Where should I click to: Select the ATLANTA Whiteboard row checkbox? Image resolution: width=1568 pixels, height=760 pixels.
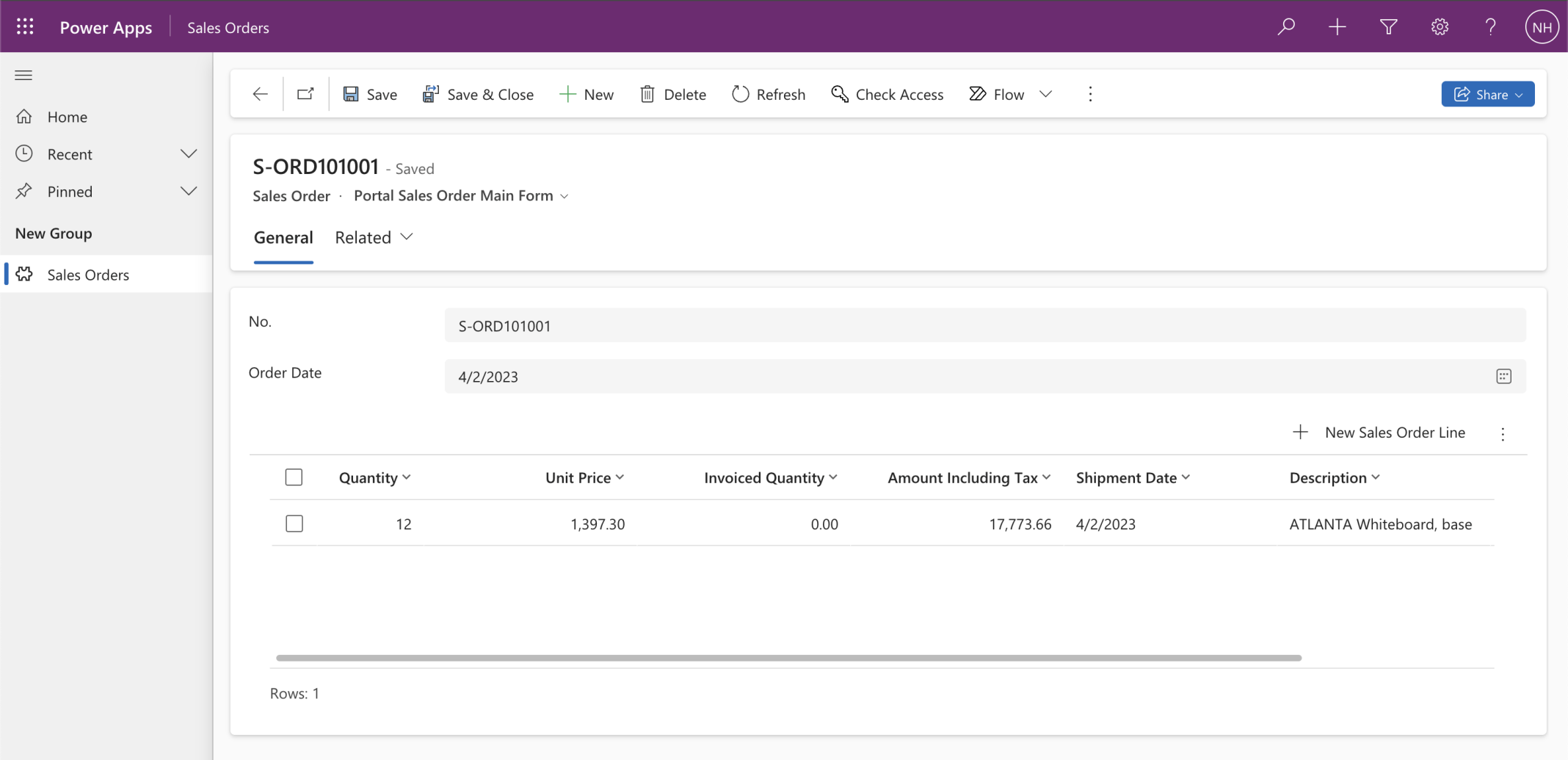294,524
